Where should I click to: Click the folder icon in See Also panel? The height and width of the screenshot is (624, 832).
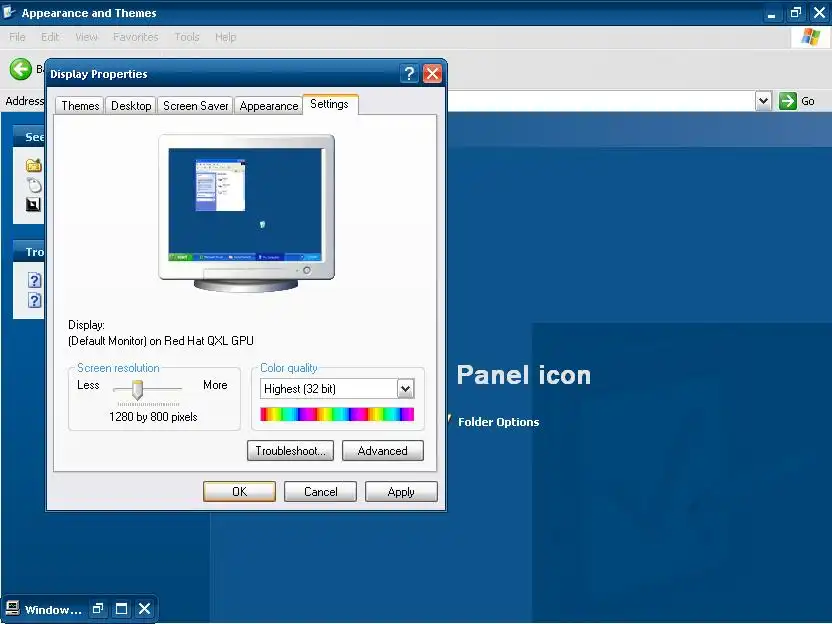[33, 166]
